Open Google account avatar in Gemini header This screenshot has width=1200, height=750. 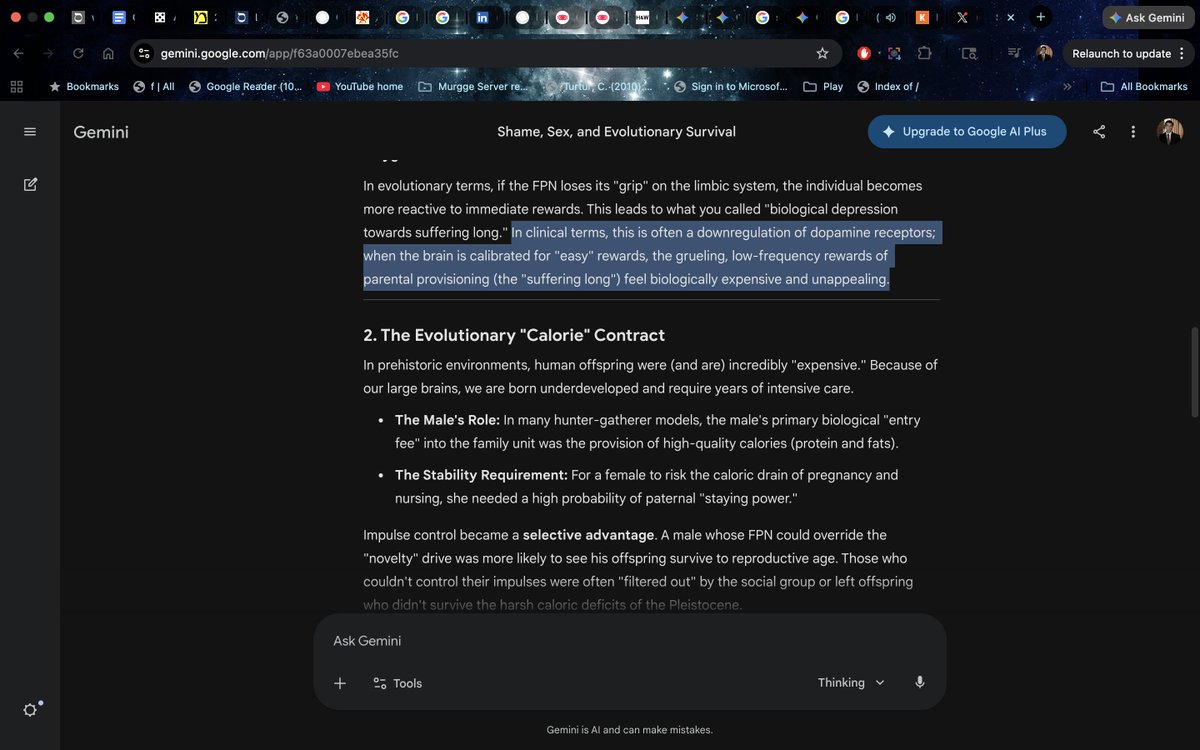(x=1170, y=132)
